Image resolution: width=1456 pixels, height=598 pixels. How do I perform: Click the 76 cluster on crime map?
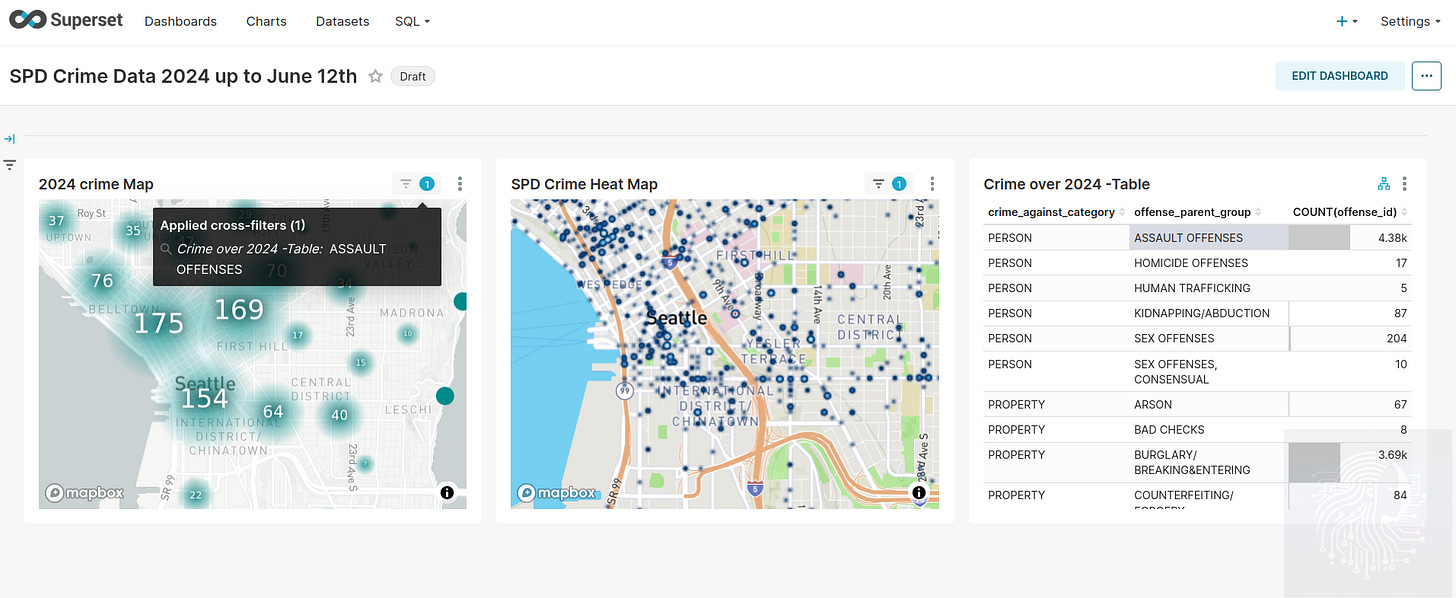click(x=102, y=281)
